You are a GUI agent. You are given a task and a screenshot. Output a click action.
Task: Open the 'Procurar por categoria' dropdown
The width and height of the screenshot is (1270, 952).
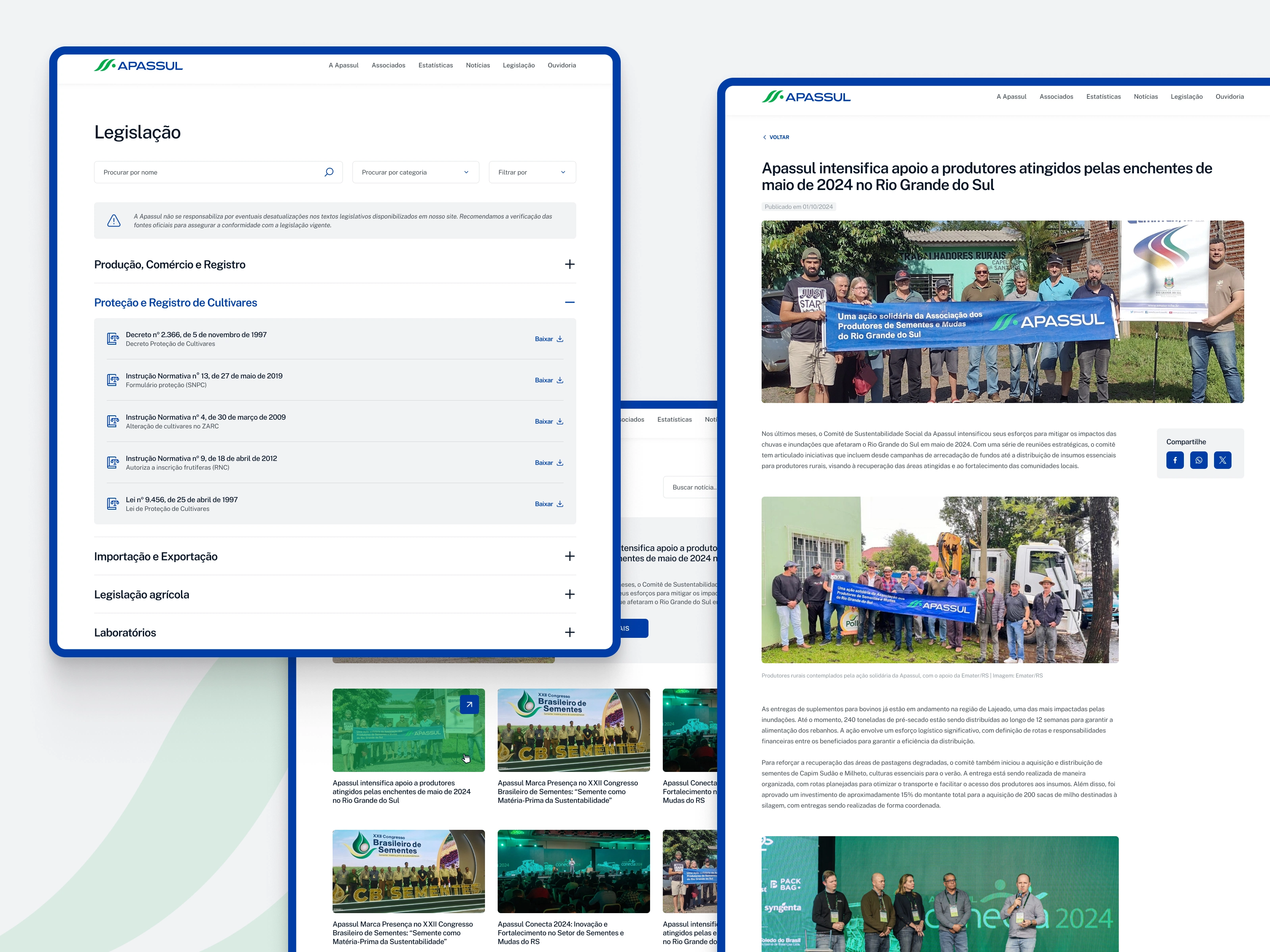[415, 172]
